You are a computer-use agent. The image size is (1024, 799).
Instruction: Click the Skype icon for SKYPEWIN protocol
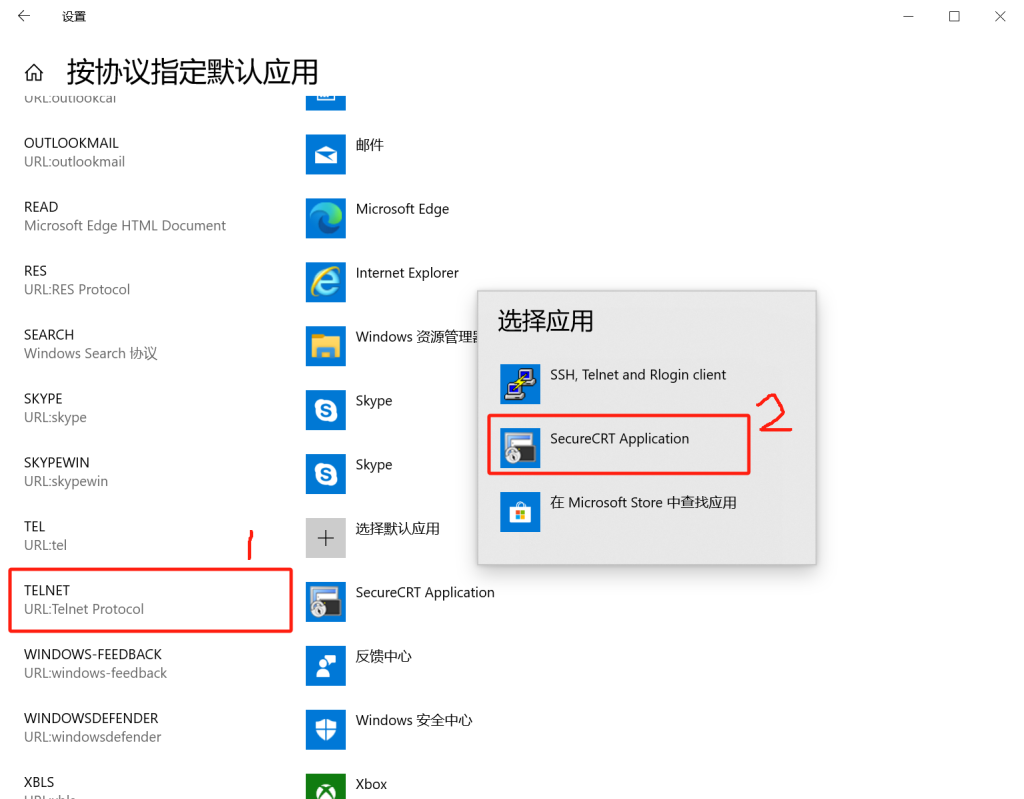[325, 474]
